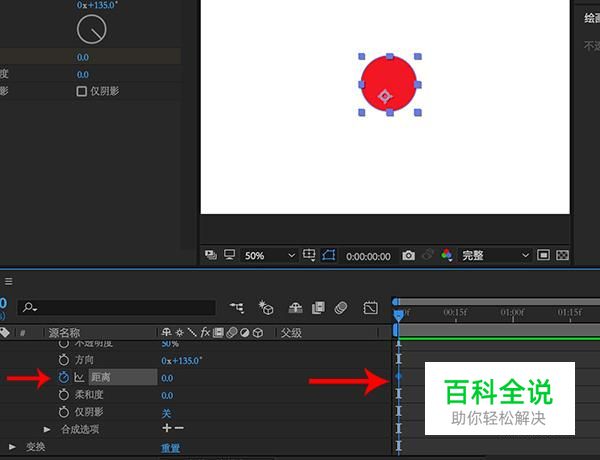
Task: Click the region of interest icon
Action: (x=543, y=255)
